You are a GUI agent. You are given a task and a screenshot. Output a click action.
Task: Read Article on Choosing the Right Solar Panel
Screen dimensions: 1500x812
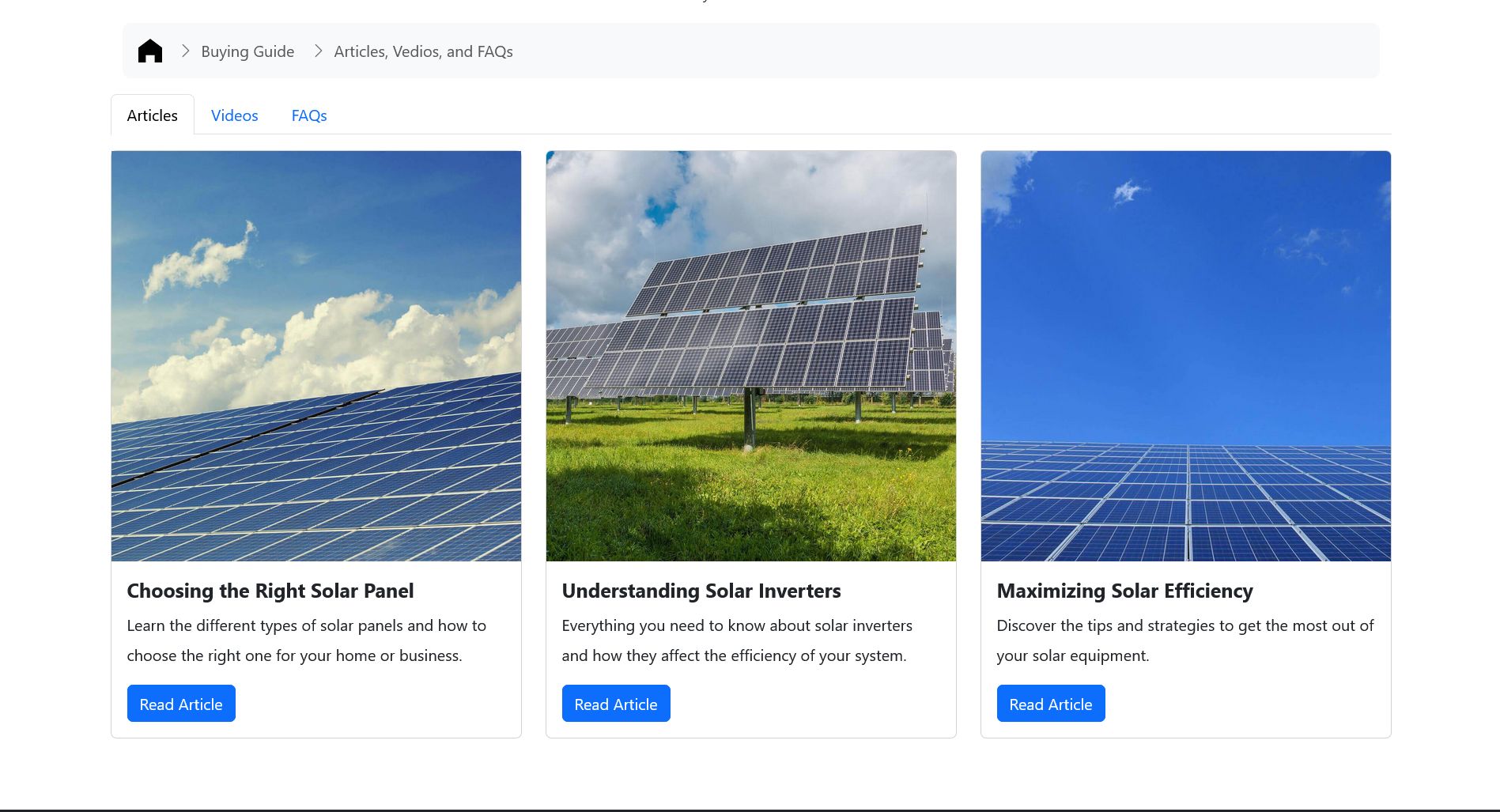click(181, 704)
